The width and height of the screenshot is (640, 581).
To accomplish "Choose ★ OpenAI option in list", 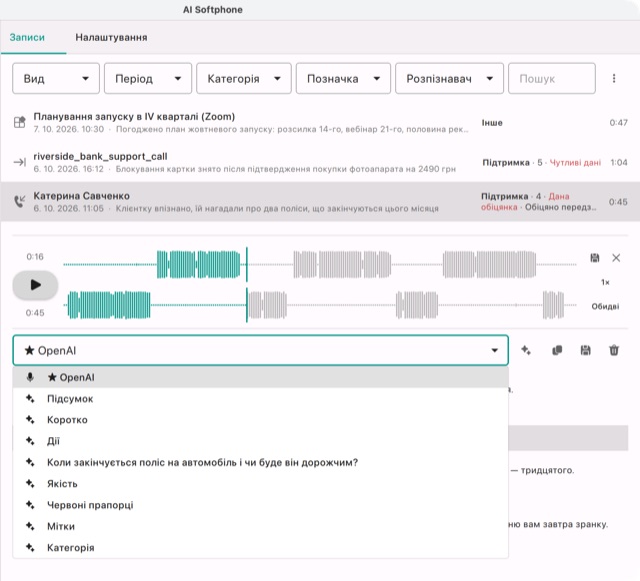I will [x=260, y=377].
